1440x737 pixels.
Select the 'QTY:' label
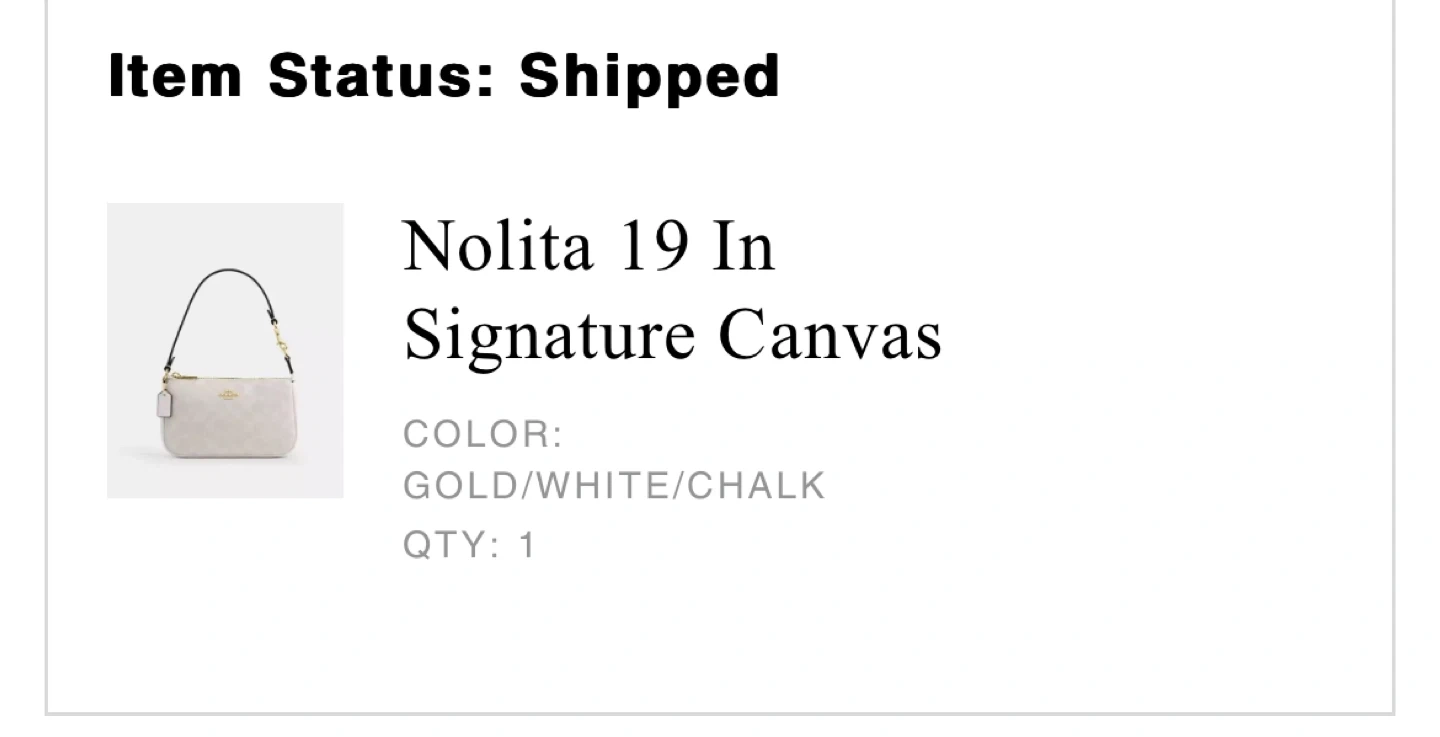pyautogui.click(x=450, y=546)
